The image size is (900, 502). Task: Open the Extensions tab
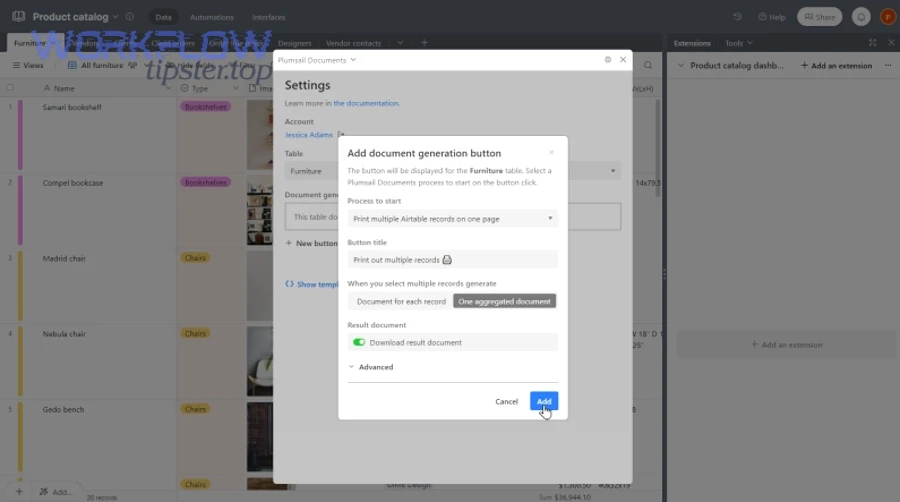pyautogui.click(x=692, y=43)
